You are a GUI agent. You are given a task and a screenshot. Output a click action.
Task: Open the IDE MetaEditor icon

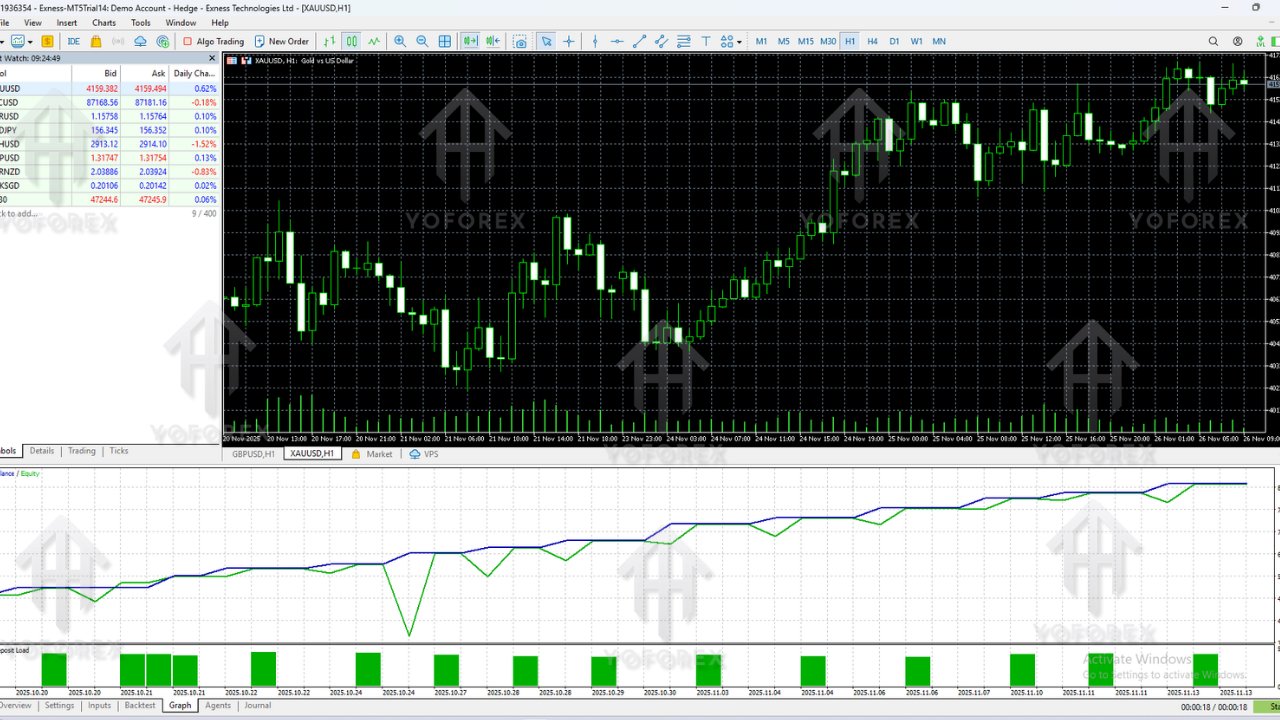73,41
